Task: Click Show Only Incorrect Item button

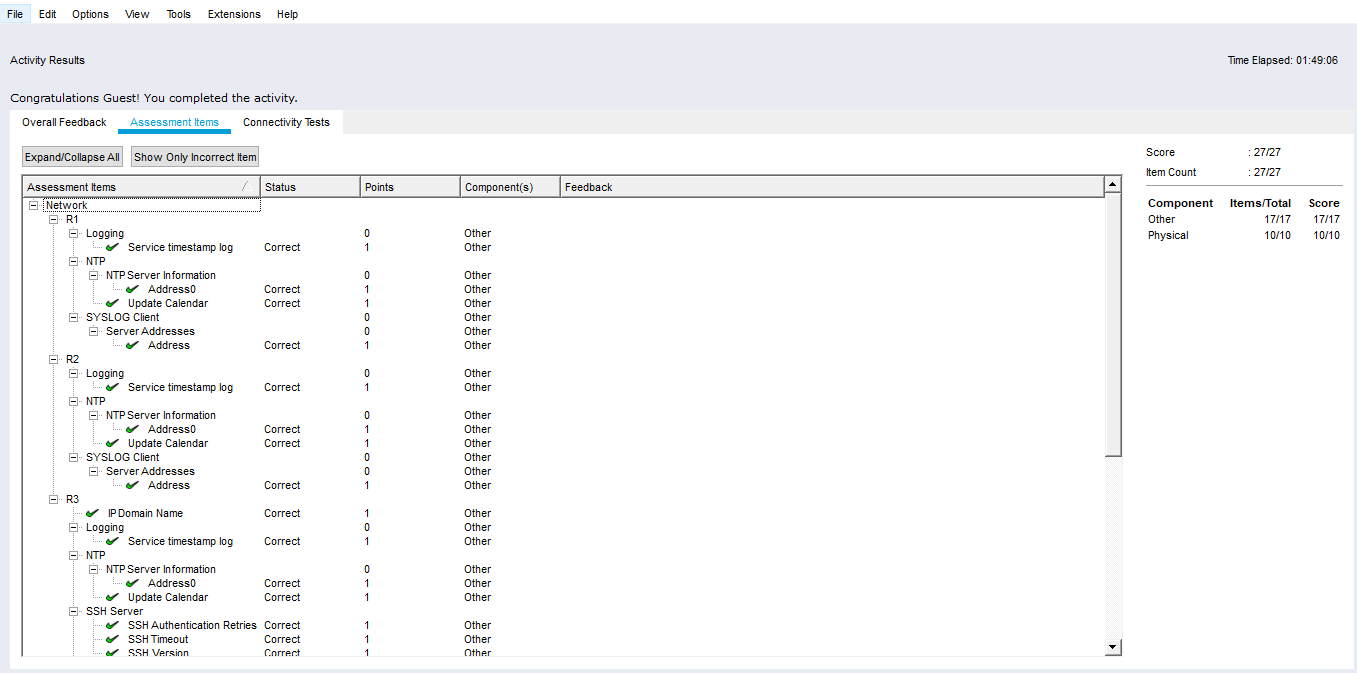Action: coord(195,157)
